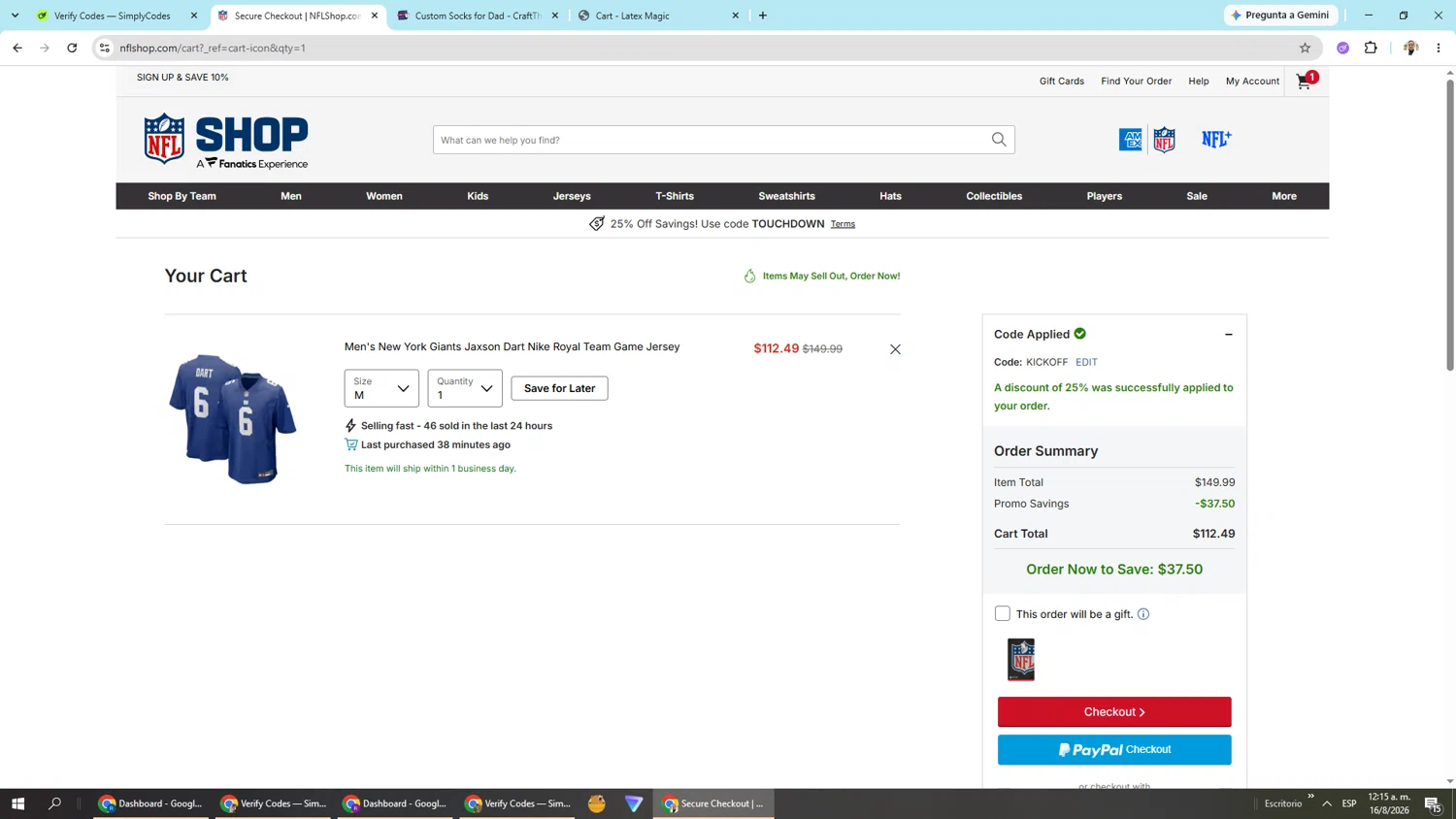Open the tab search dropdown arrow
Screen dimensions: 1456x819
coord(15,16)
